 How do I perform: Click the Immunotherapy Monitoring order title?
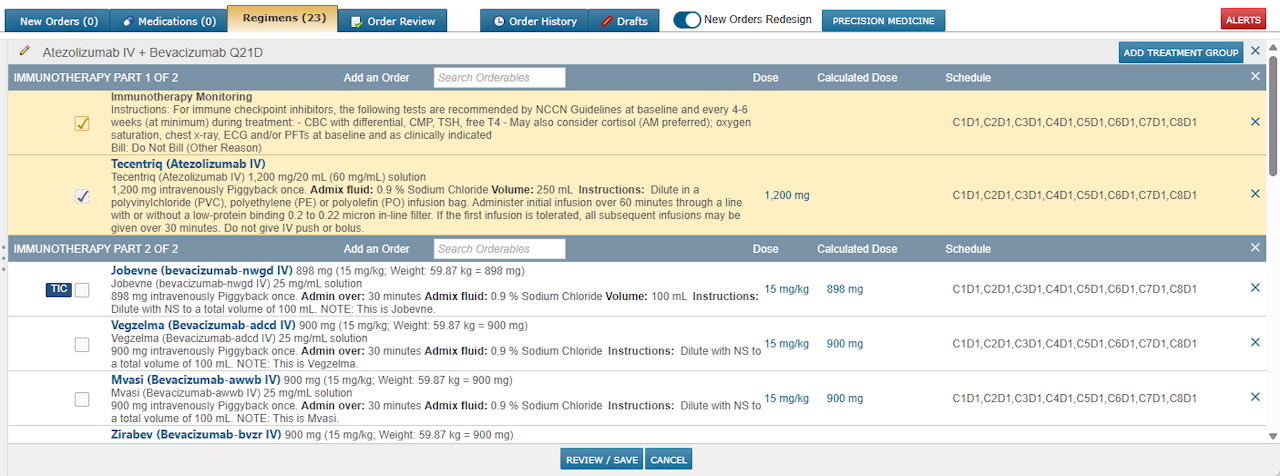[x=181, y=97]
